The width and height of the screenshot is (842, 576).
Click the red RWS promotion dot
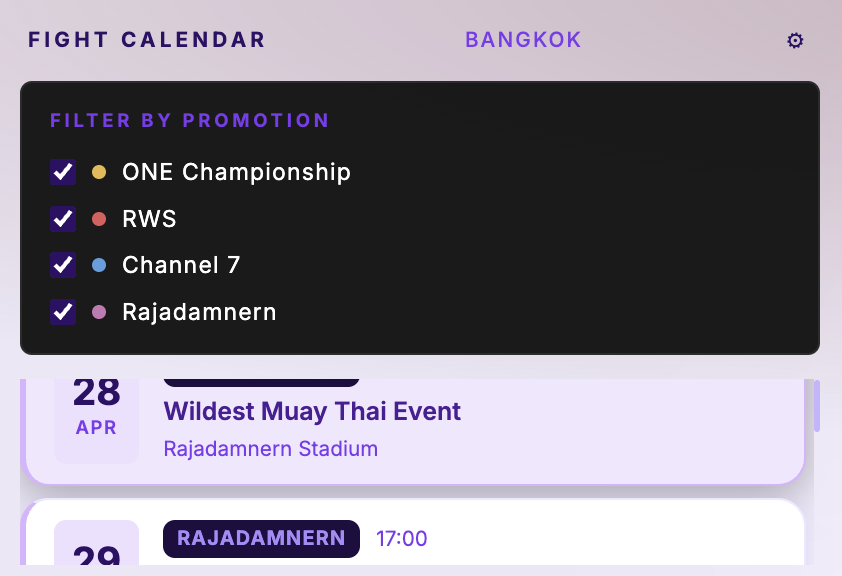point(98,219)
